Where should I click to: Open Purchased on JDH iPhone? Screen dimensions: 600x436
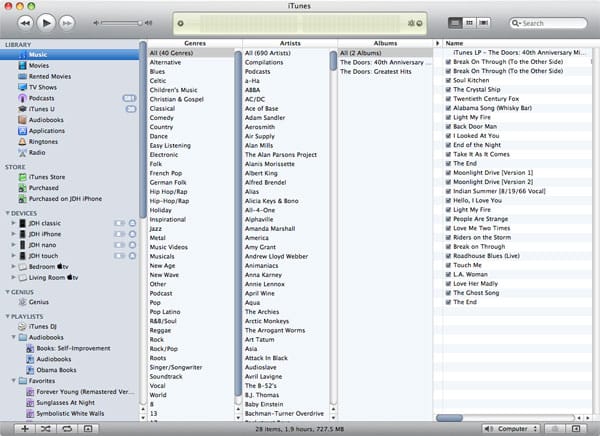(65, 199)
